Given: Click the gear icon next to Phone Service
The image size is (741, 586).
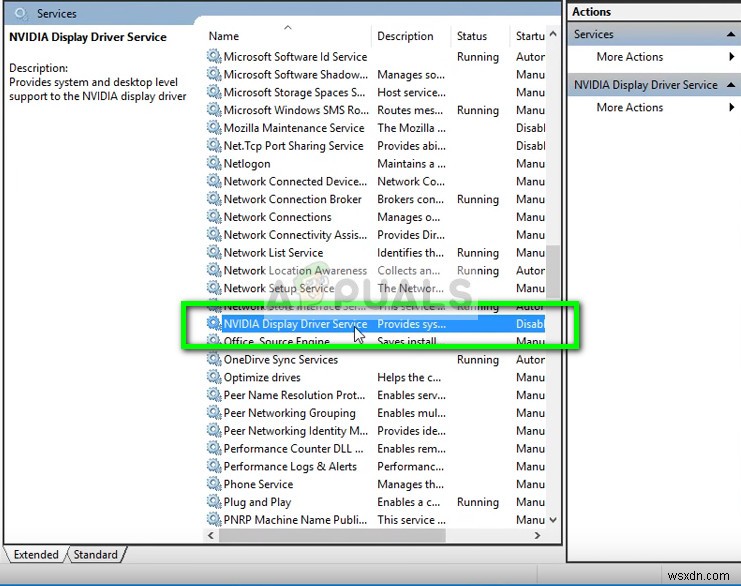Looking at the screenshot, I should [214, 483].
